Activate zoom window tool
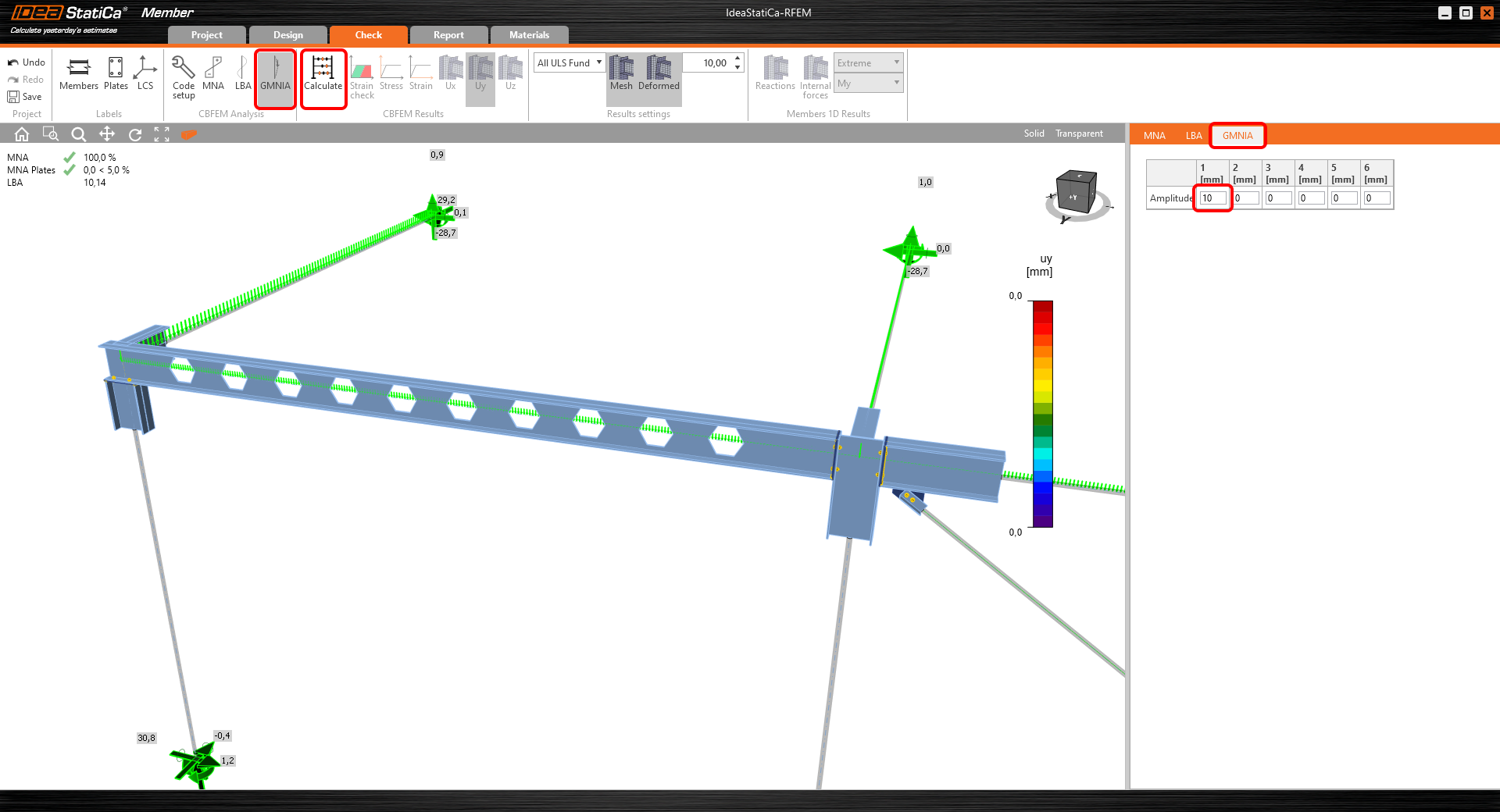The image size is (1500, 812). click(51, 134)
